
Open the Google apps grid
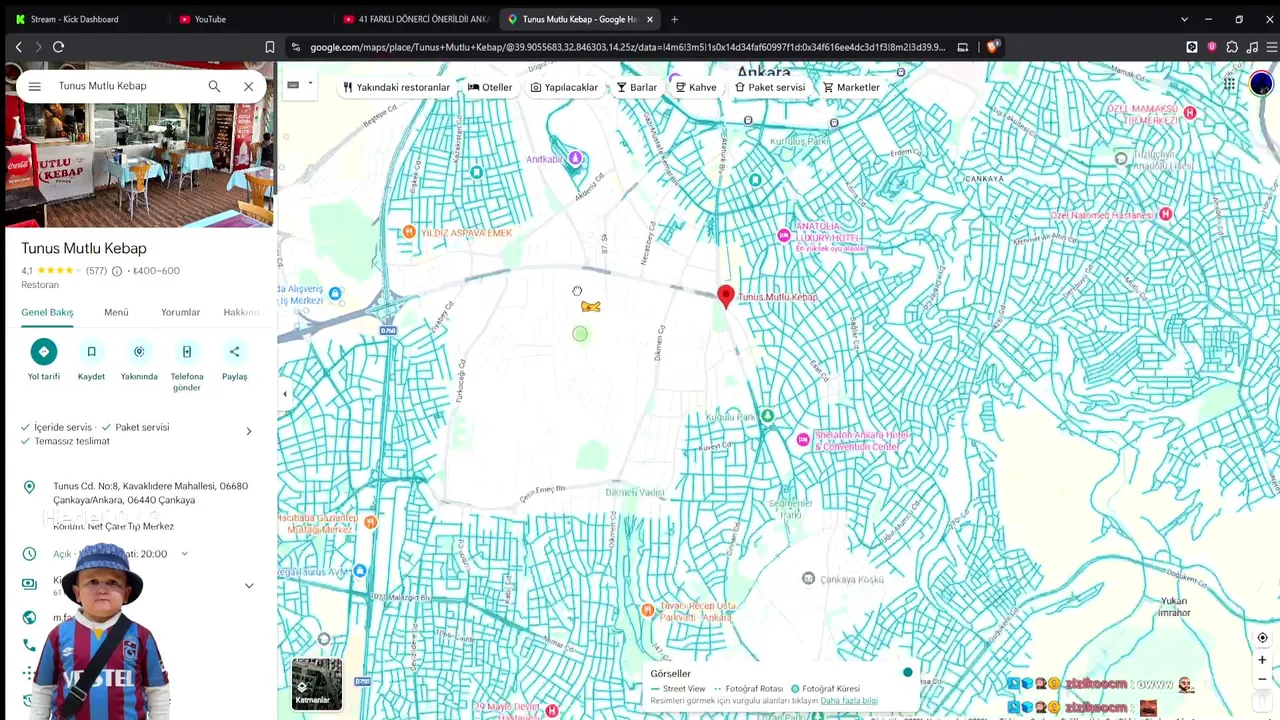pos(1229,84)
